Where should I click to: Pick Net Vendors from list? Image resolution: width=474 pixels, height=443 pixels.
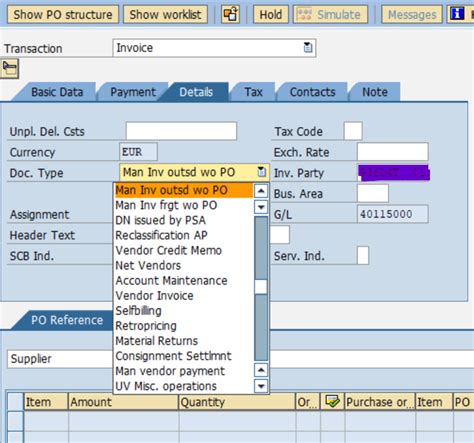click(x=183, y=265)
